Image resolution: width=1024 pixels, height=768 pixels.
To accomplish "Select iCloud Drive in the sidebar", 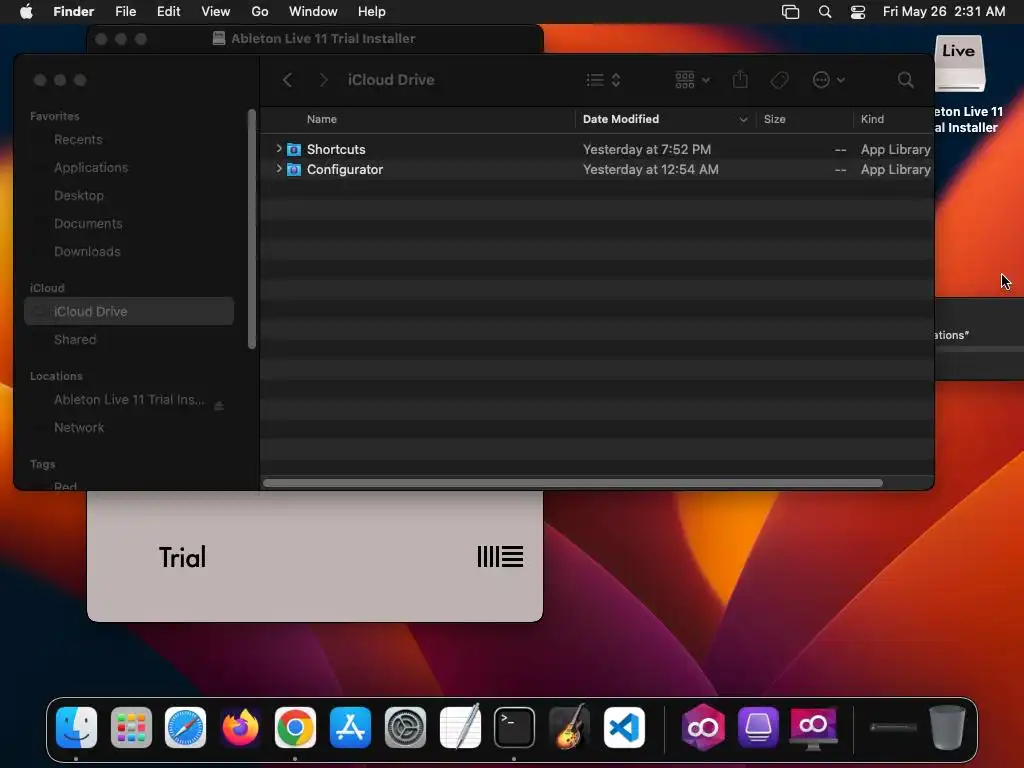I will (129, 311).
